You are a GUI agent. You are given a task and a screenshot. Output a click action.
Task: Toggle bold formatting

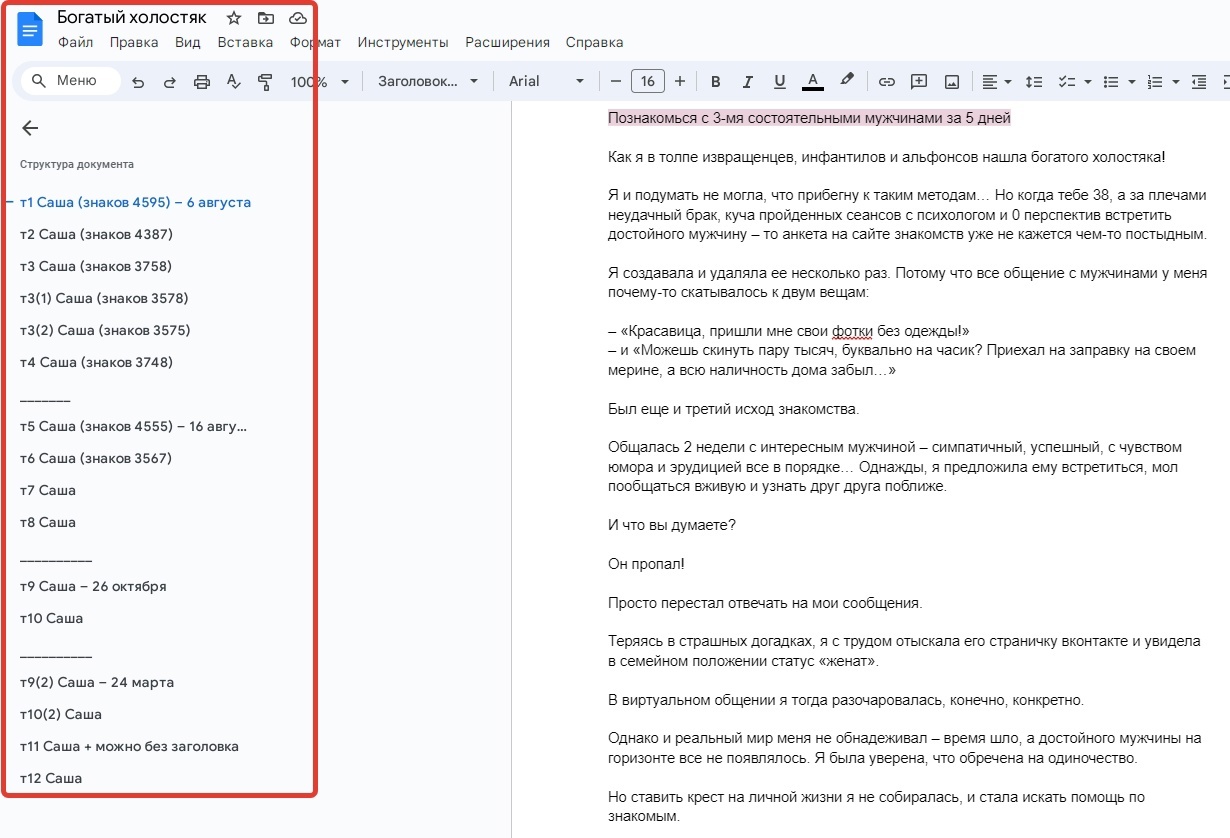tap(715, 82)
